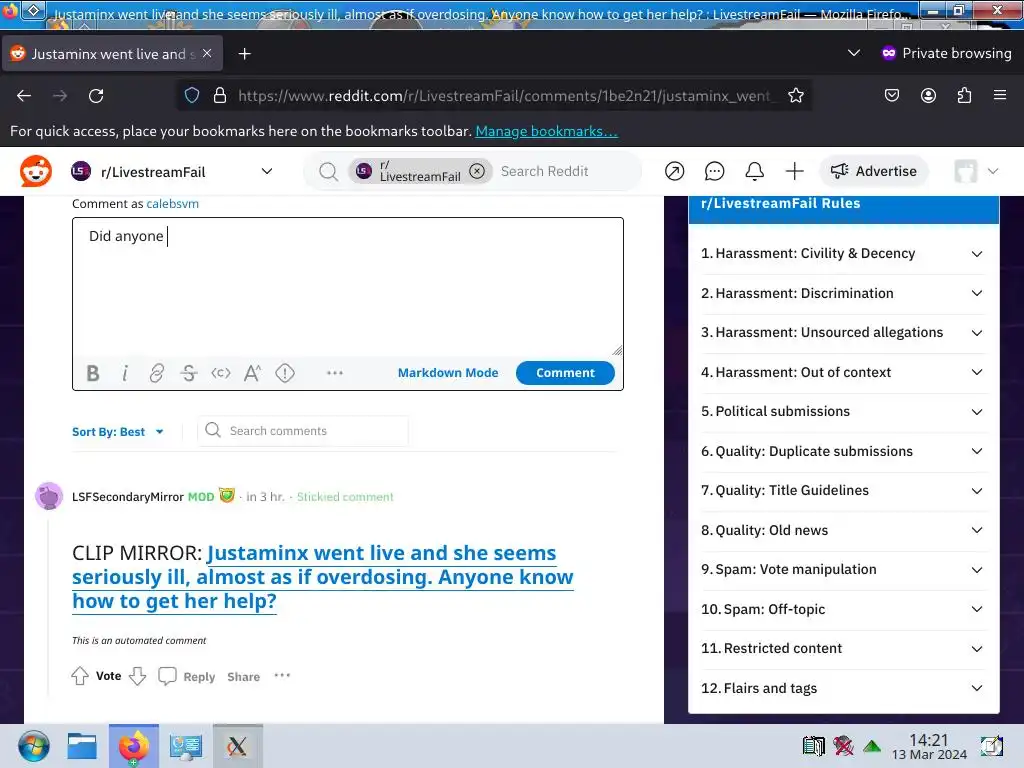Expand rule 9 Spam: Vote manipulation
Viewport: 1024px width, 768px height.
[843, 569]
